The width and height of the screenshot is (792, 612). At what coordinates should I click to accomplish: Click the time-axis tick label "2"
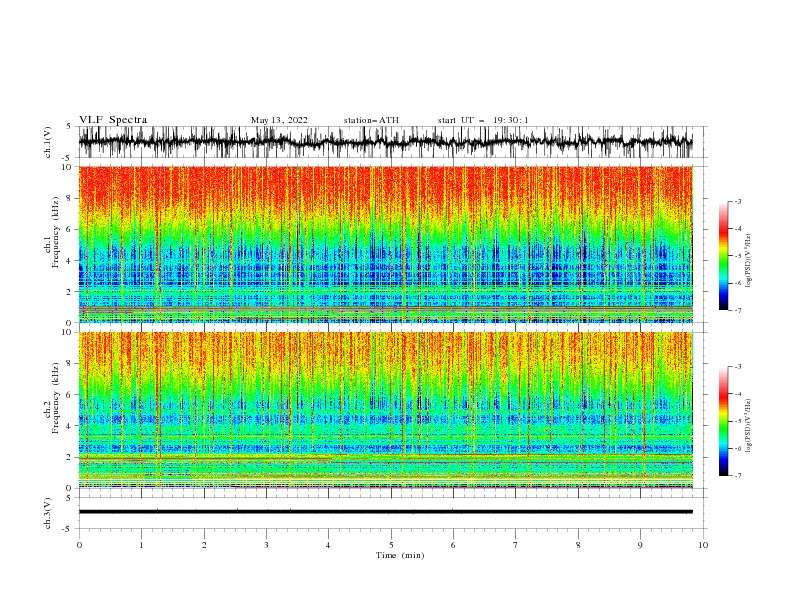pyautogui.click(x=204, y=545)
